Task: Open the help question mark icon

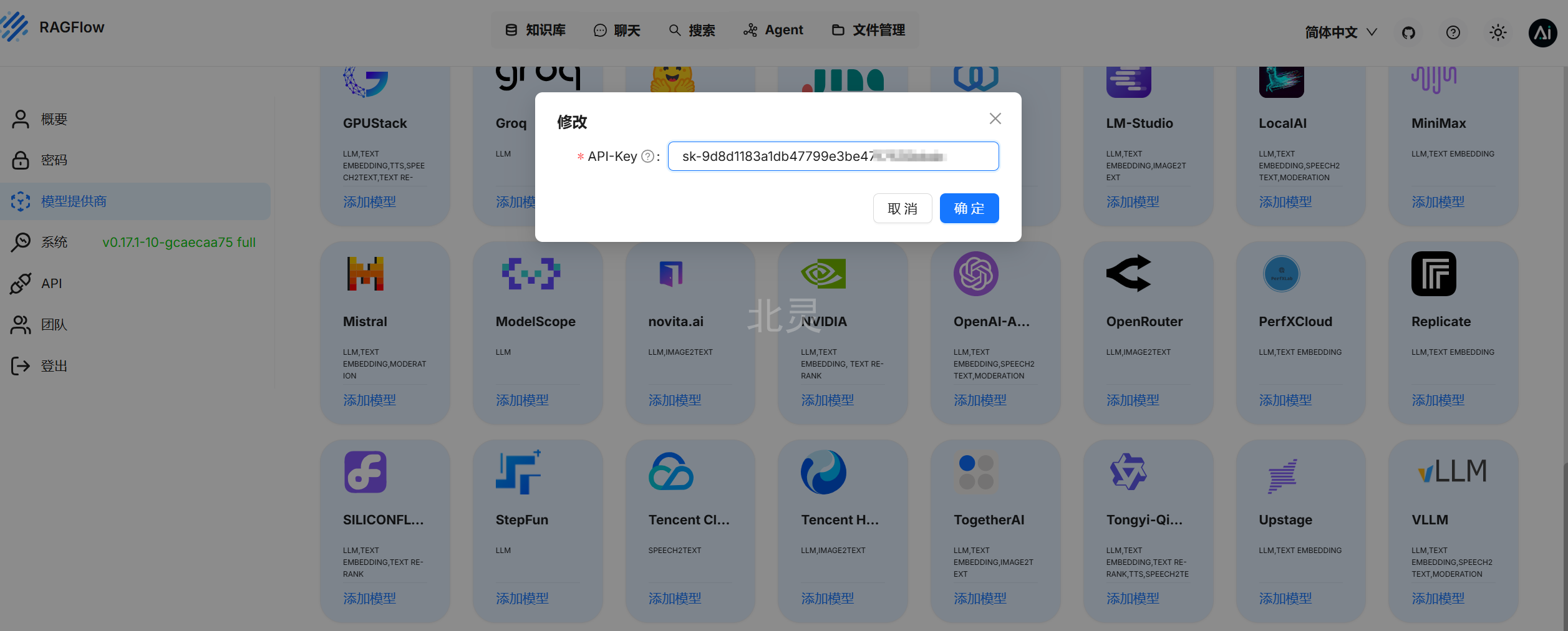Action: tap(1453, 32)
